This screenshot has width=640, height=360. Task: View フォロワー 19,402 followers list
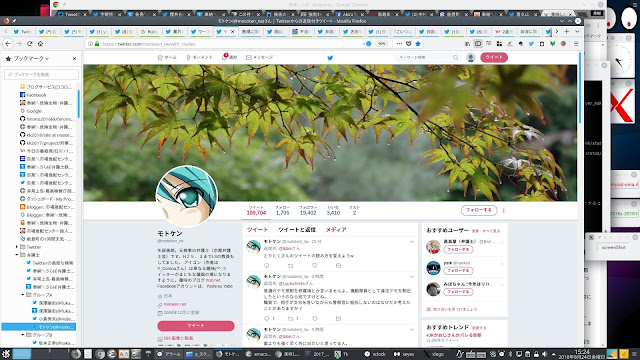point(308,210)
